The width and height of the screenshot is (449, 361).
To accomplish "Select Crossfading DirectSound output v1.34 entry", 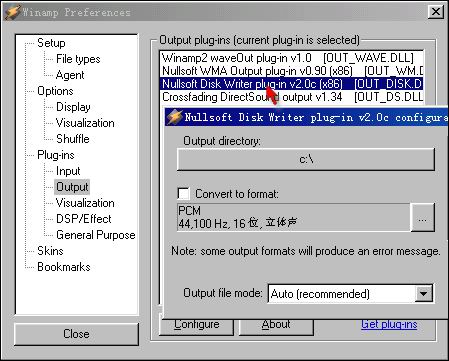I will [292, 97].
